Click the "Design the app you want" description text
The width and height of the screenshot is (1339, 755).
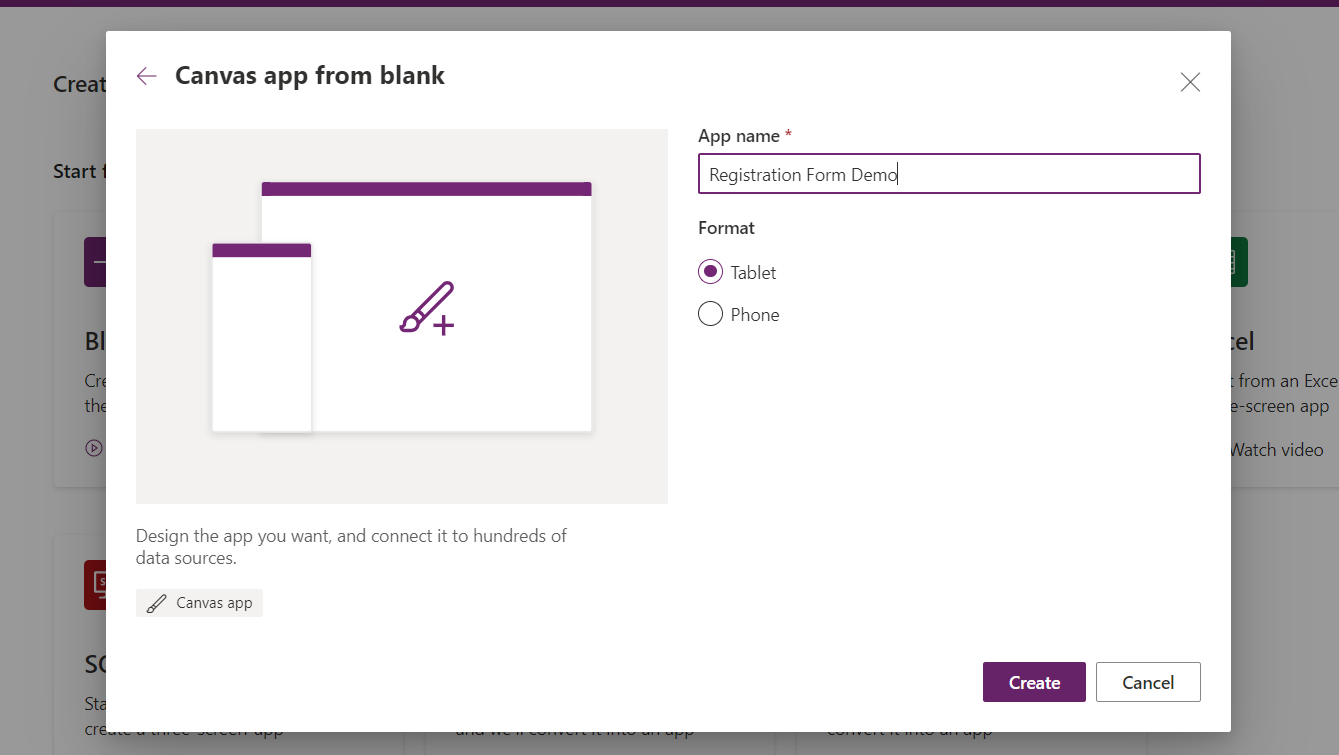point(351,547)
